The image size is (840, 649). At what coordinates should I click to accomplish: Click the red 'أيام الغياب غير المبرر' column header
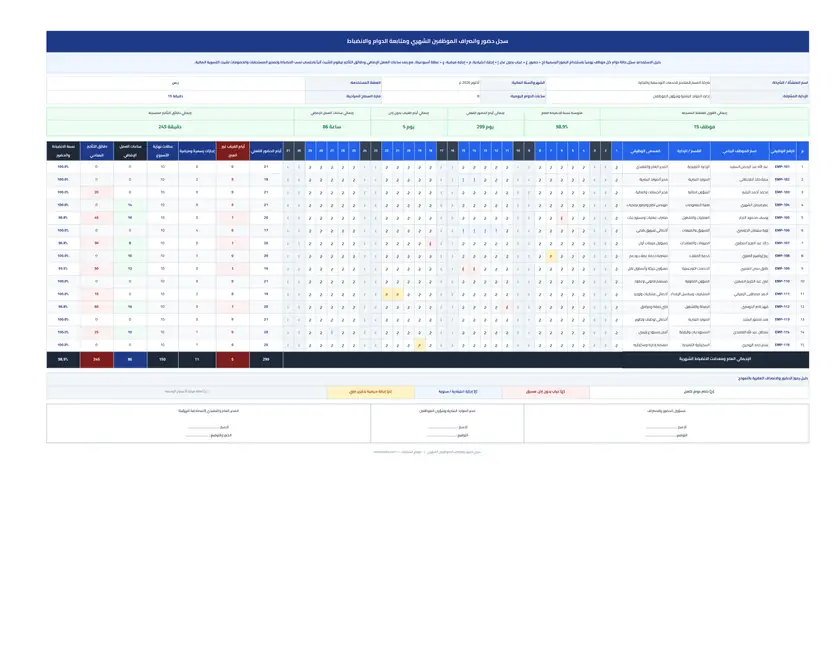click(x=232, y=151)
